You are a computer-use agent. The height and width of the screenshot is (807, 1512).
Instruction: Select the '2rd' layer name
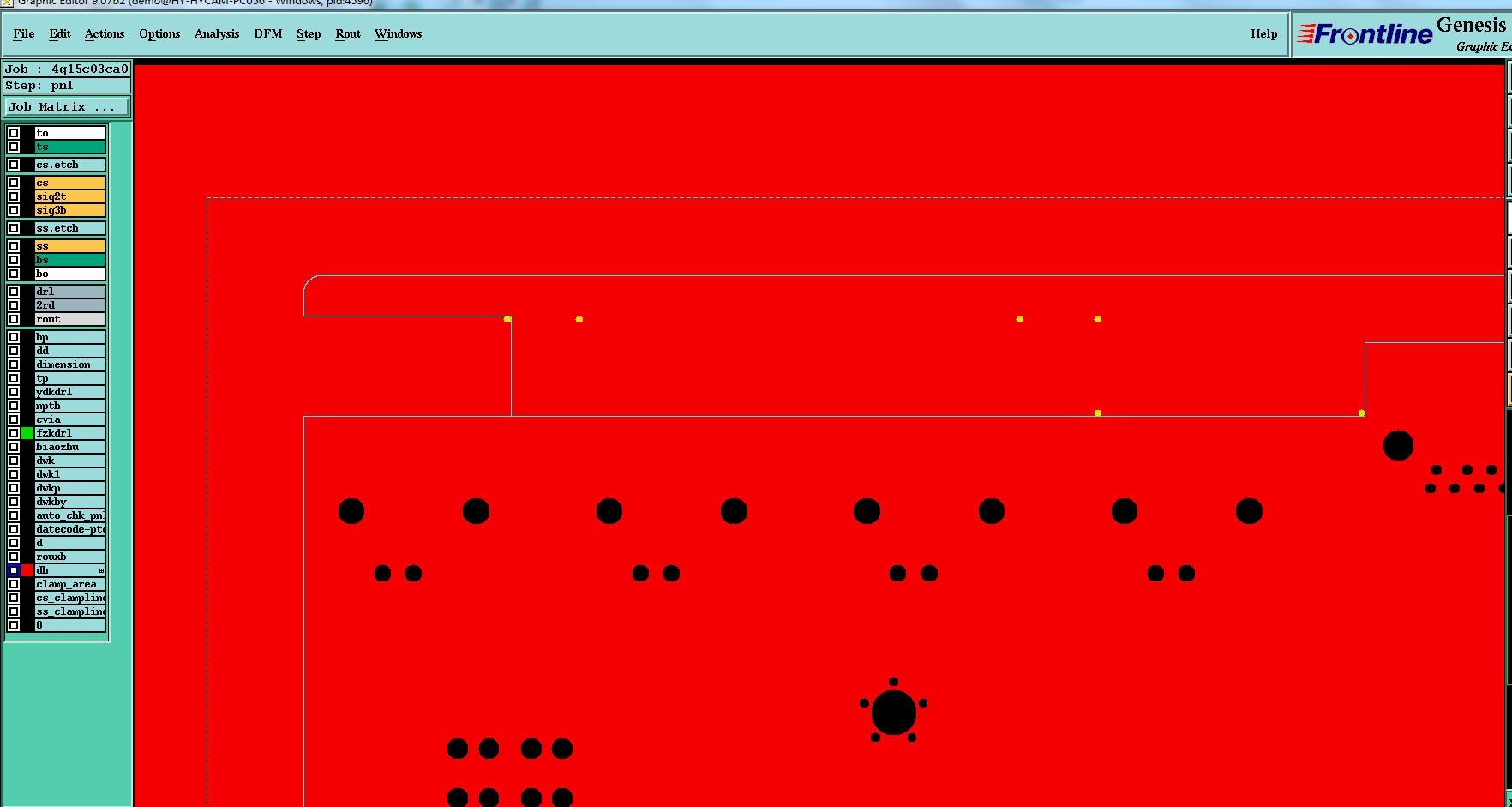(x=69, y=305)
